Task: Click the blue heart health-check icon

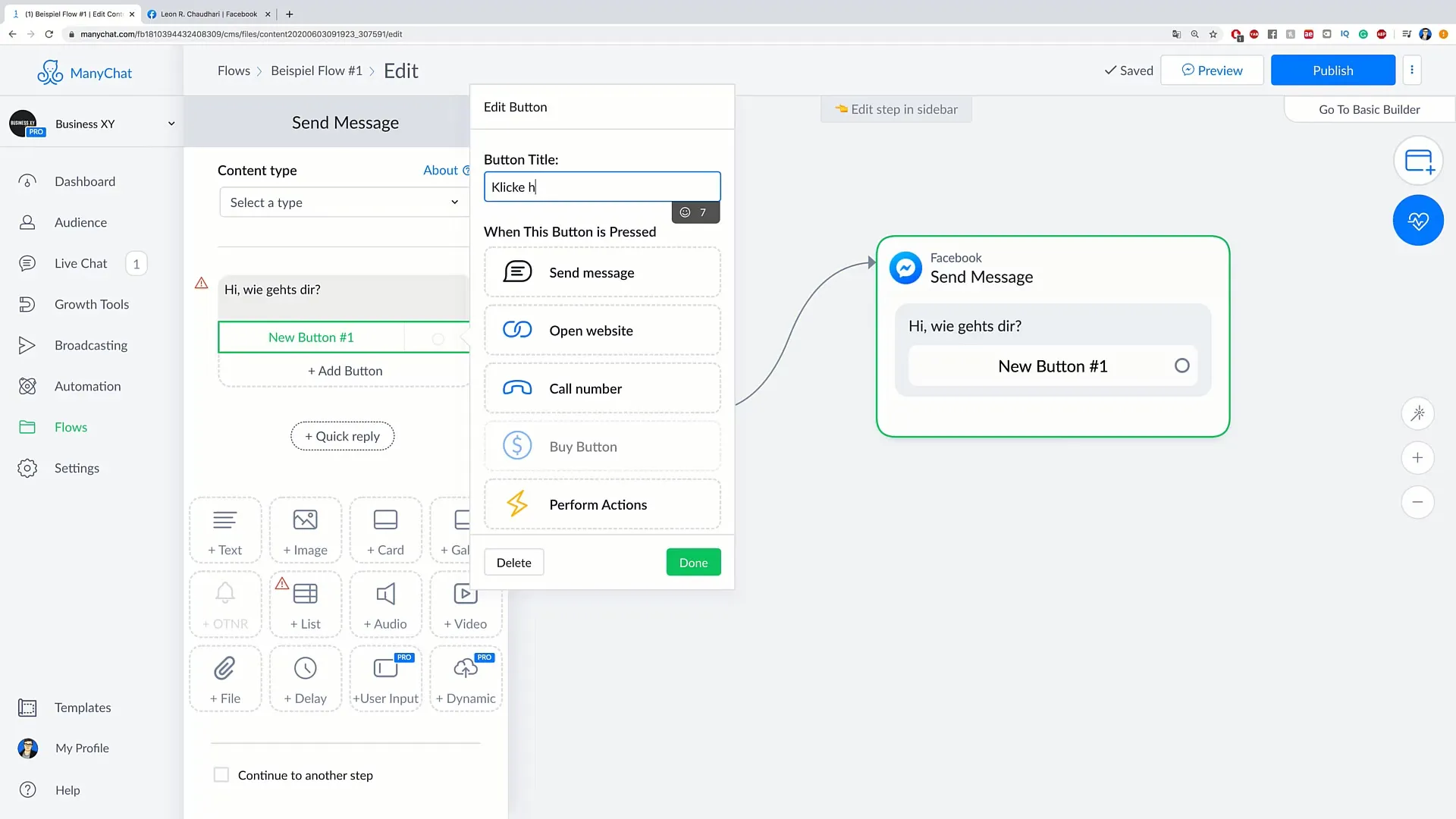Action: (x=1418, y=221)
